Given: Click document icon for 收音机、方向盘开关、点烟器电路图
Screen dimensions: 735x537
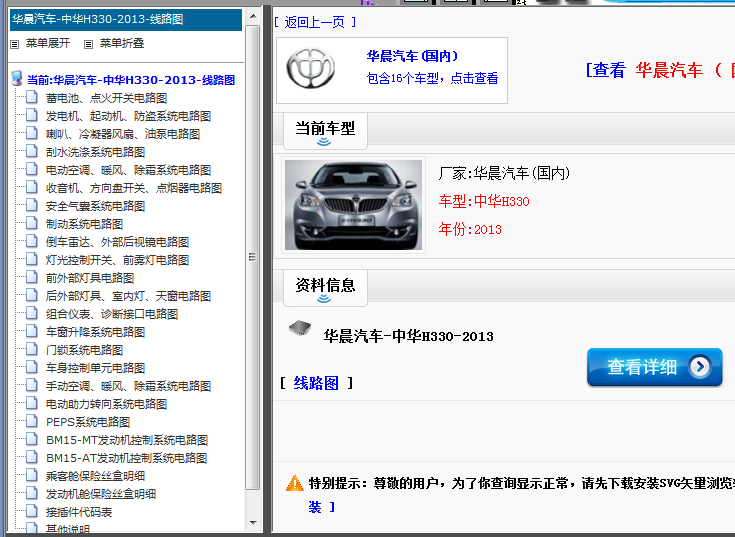Looking at the screenshot, I should tap(31, 187).
